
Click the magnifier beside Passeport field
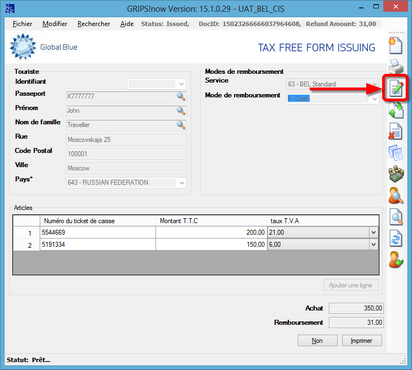(x=181, y=96)
